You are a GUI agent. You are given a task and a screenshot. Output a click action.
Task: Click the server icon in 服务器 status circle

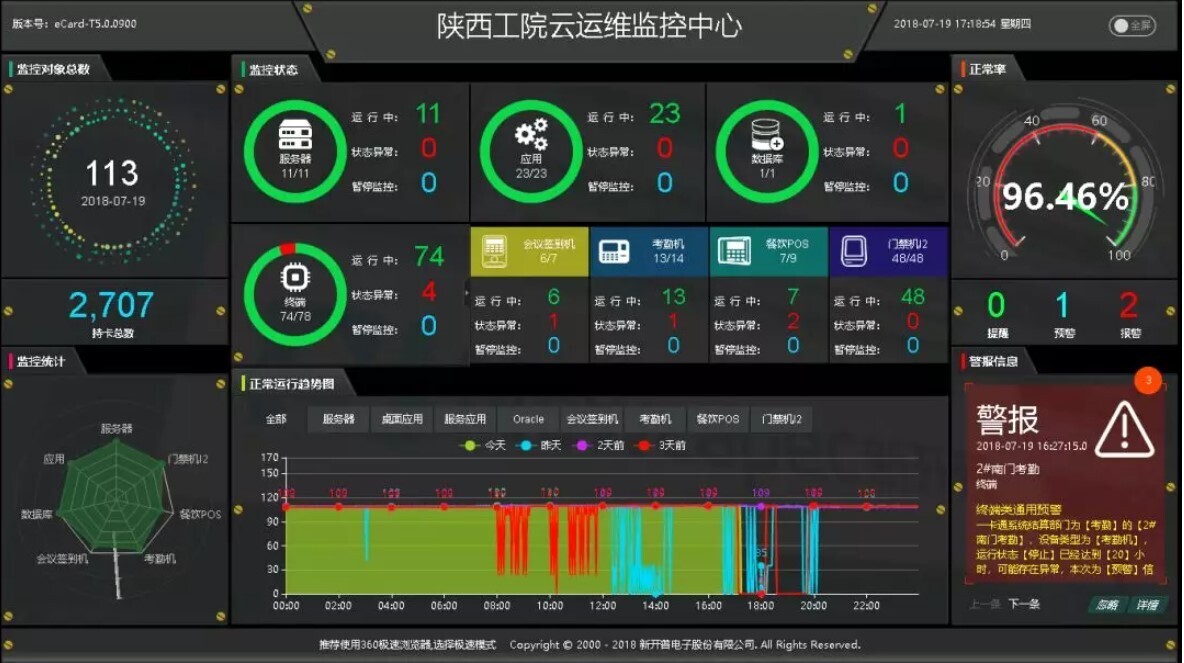[x=294, y=132]
